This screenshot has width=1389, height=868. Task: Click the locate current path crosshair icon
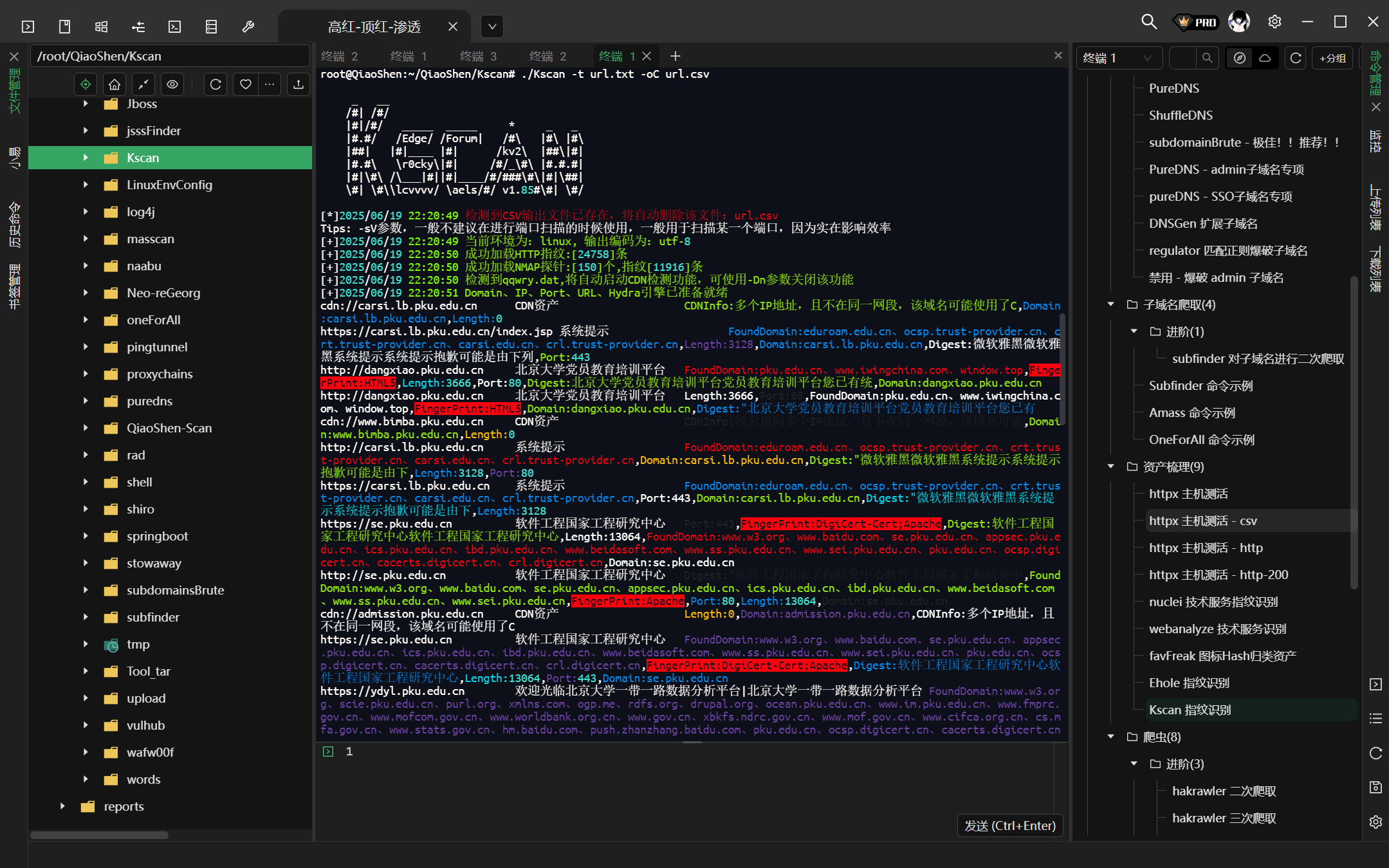86,84
